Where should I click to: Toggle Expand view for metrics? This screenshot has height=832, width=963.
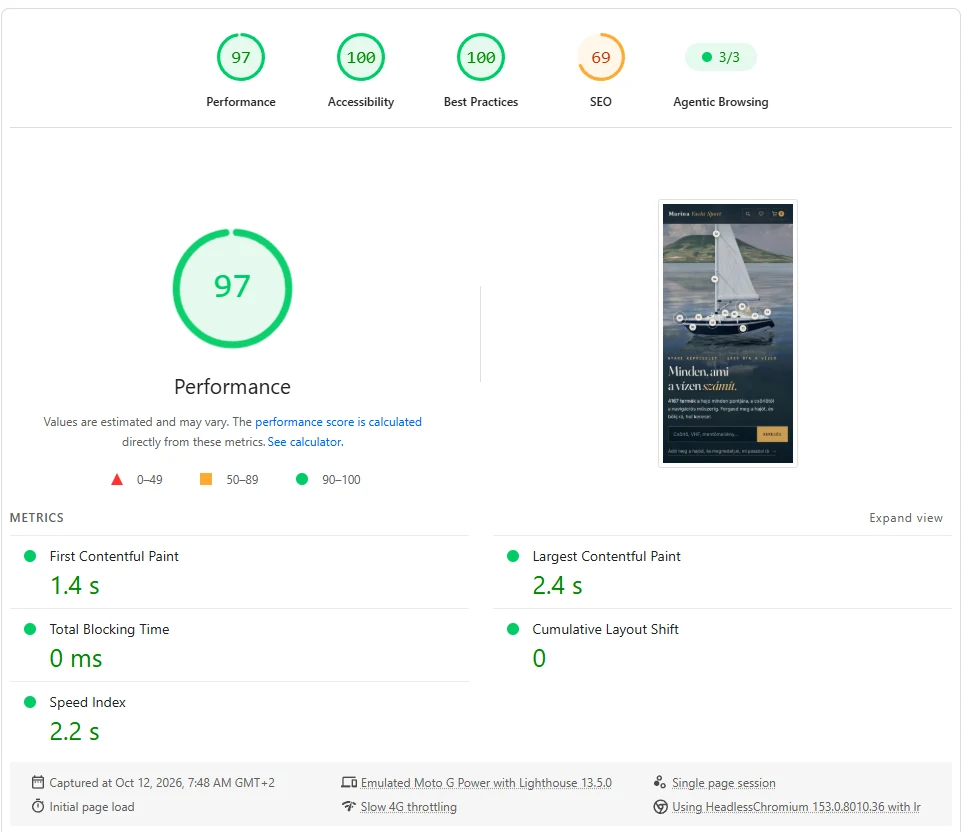tap(906, 518)
